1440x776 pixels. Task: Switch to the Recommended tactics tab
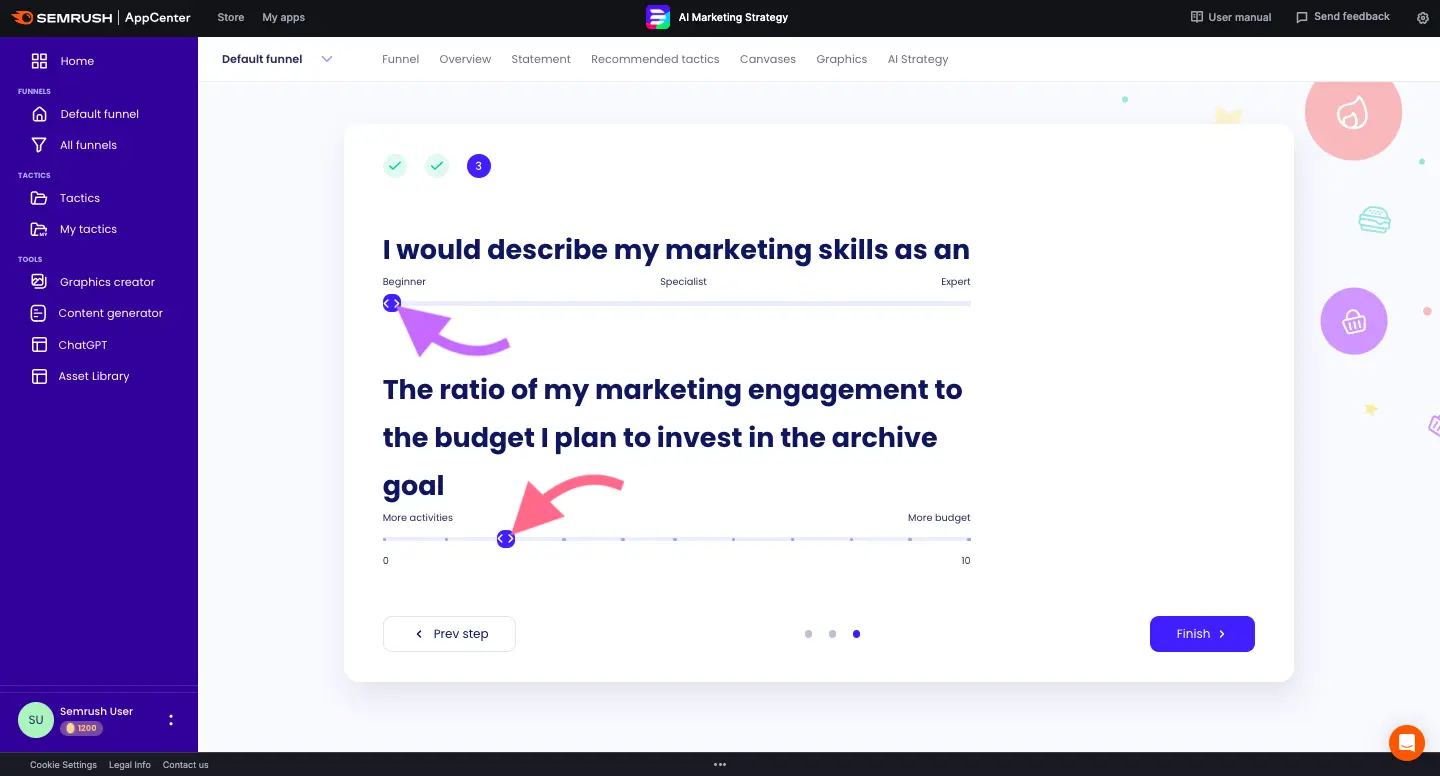[x=655, y=59]
